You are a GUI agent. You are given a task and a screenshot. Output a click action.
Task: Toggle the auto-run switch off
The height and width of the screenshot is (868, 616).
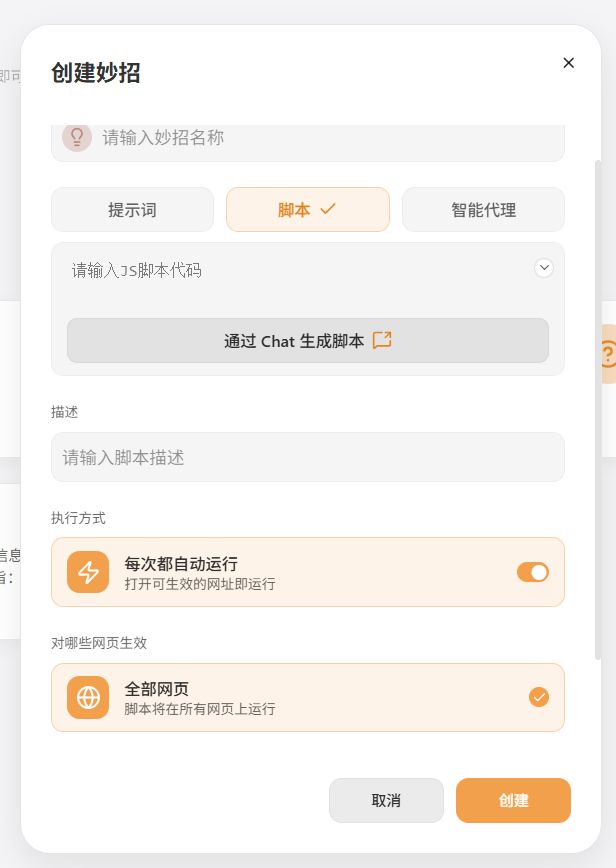(x=534, y=572)
